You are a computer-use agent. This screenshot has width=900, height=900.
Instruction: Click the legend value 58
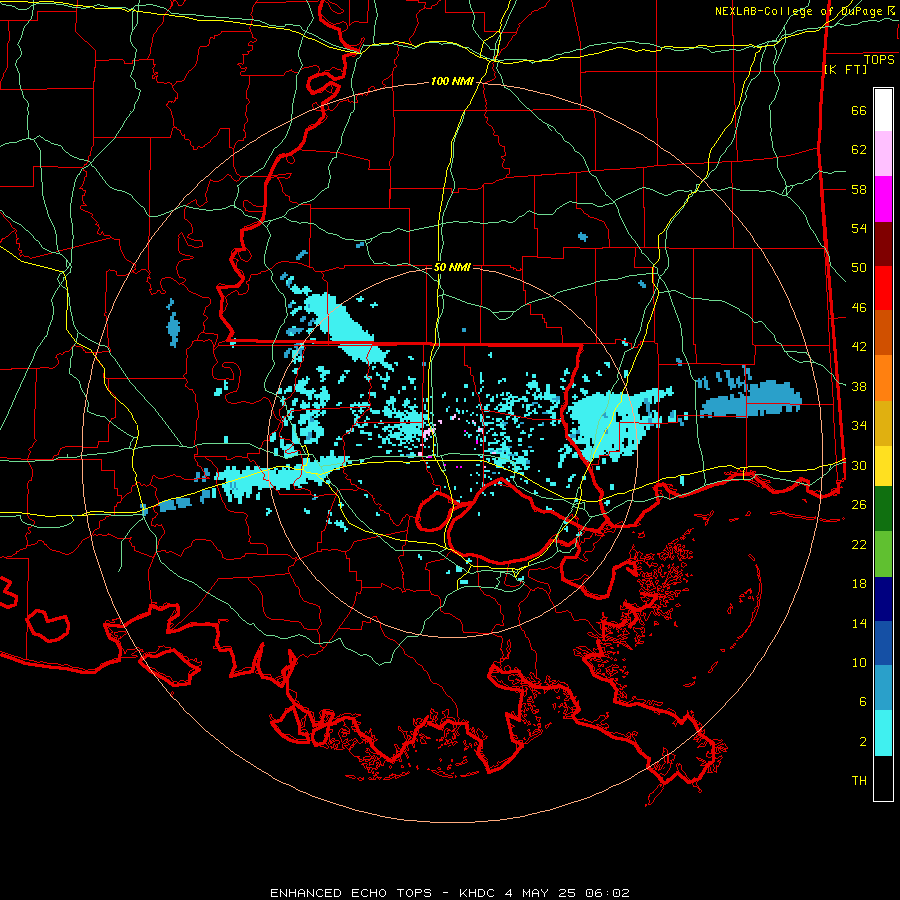859,189
